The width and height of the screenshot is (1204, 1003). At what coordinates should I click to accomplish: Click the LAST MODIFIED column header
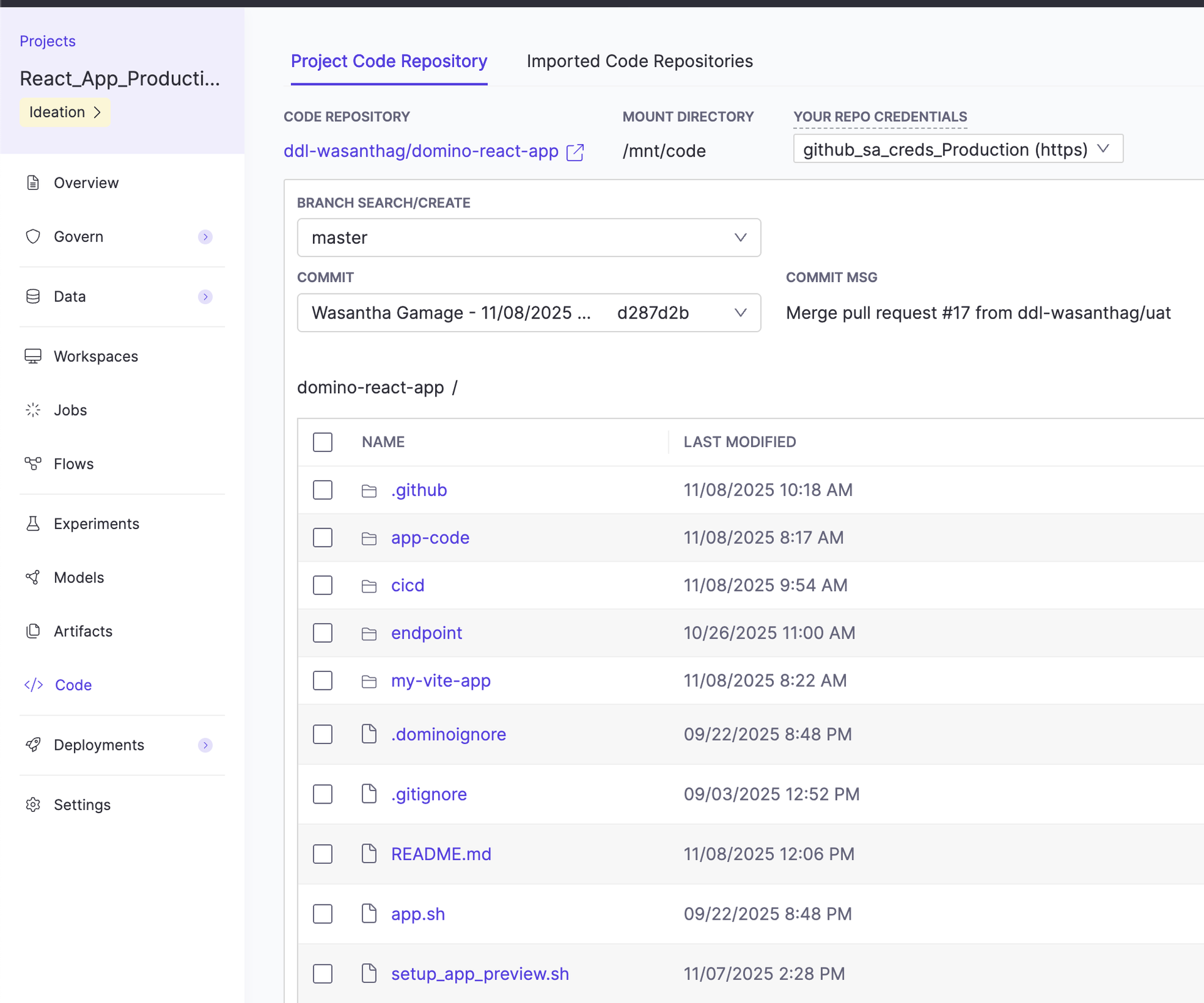740,442
